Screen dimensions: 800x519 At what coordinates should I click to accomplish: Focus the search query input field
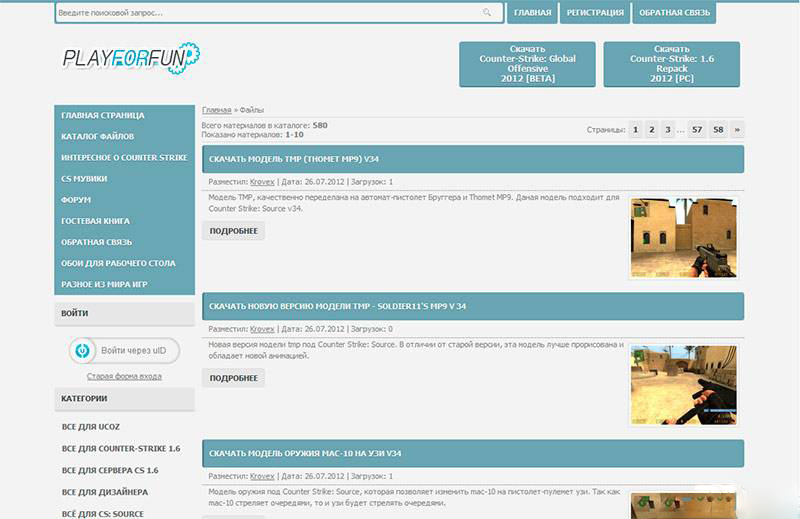[x=279, y=13]
